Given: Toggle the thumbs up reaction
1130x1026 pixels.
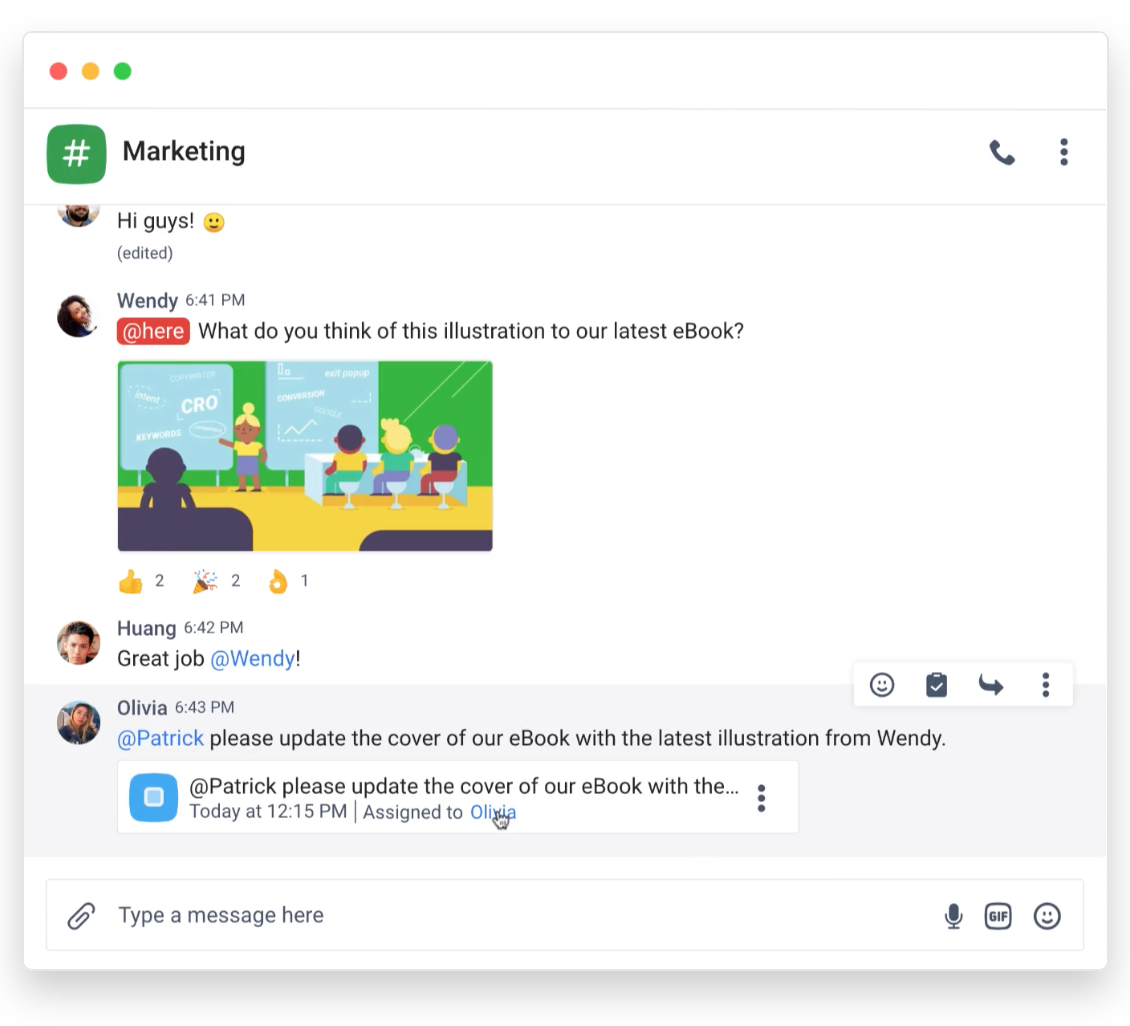Looking at the screenshot, I should click(142, 581).
